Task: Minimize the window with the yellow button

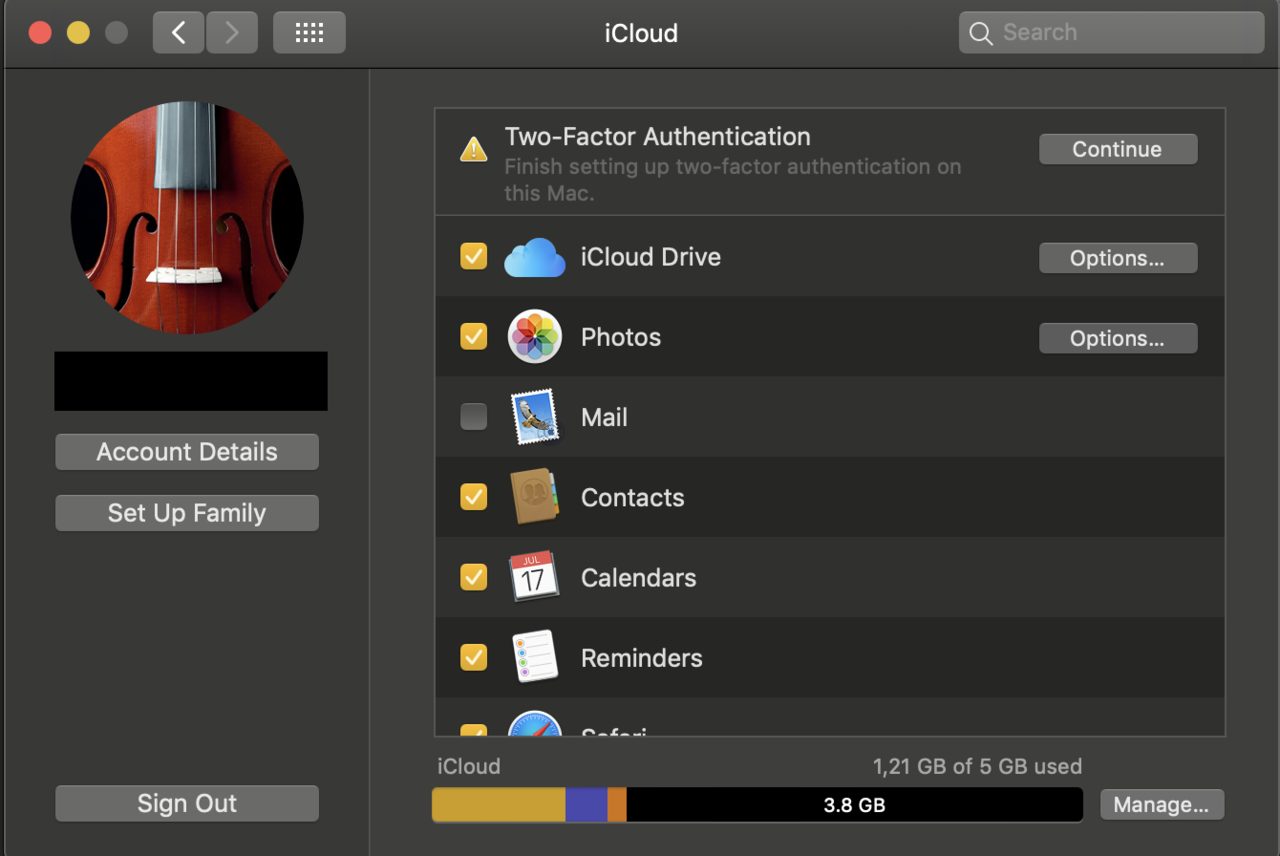Action: [x=78, y=33]
